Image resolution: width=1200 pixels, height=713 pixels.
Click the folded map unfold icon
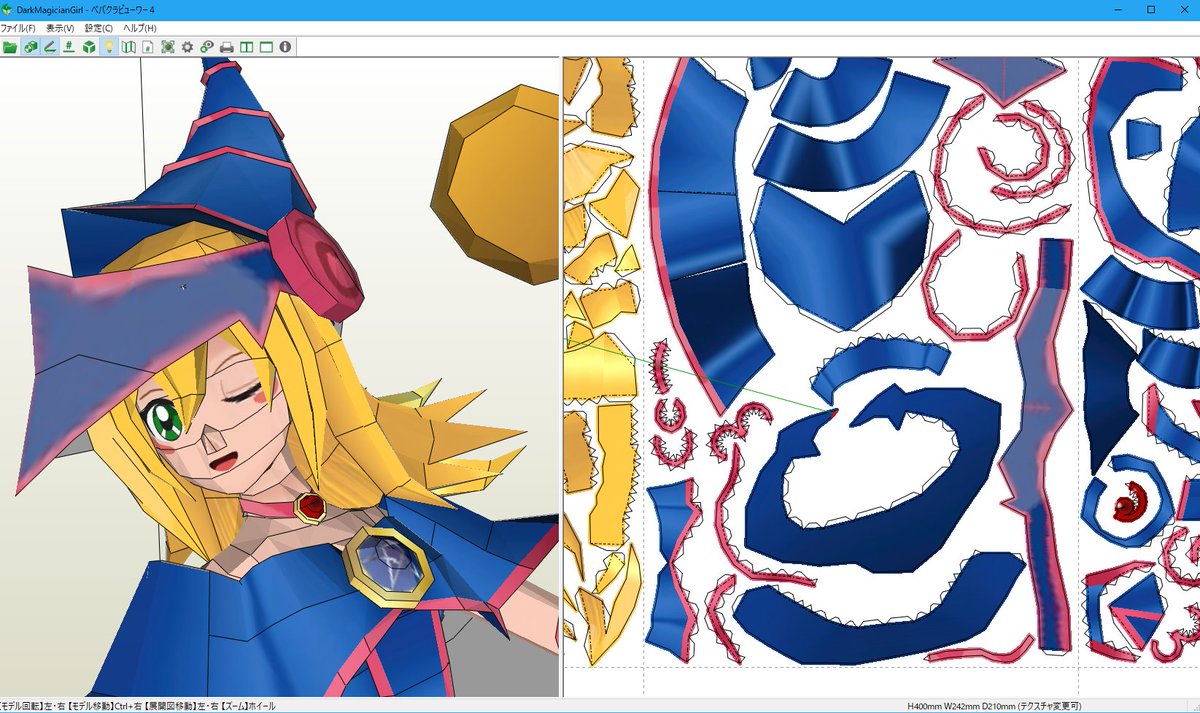[x=128, y=47]
